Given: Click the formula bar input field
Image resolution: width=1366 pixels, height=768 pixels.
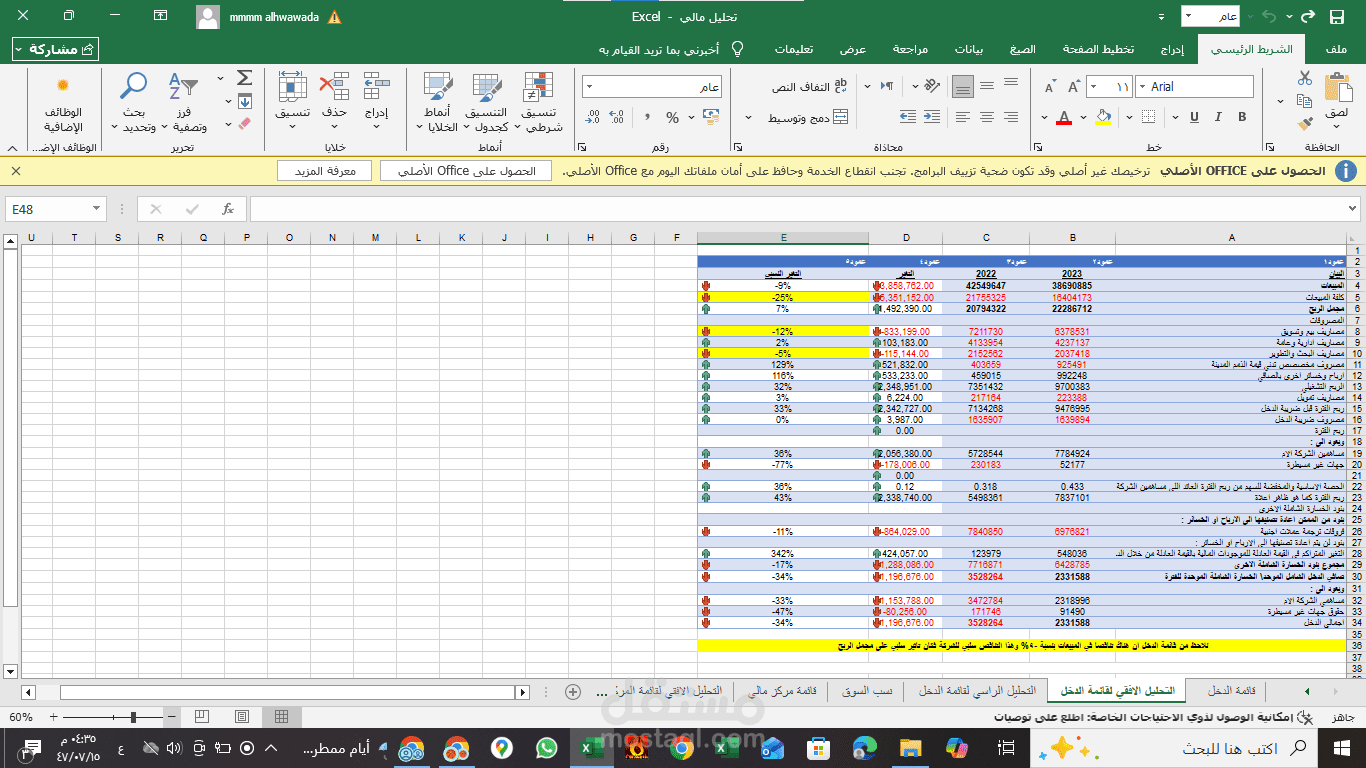Looking at the screenshot, I should [x=797, y=209].
